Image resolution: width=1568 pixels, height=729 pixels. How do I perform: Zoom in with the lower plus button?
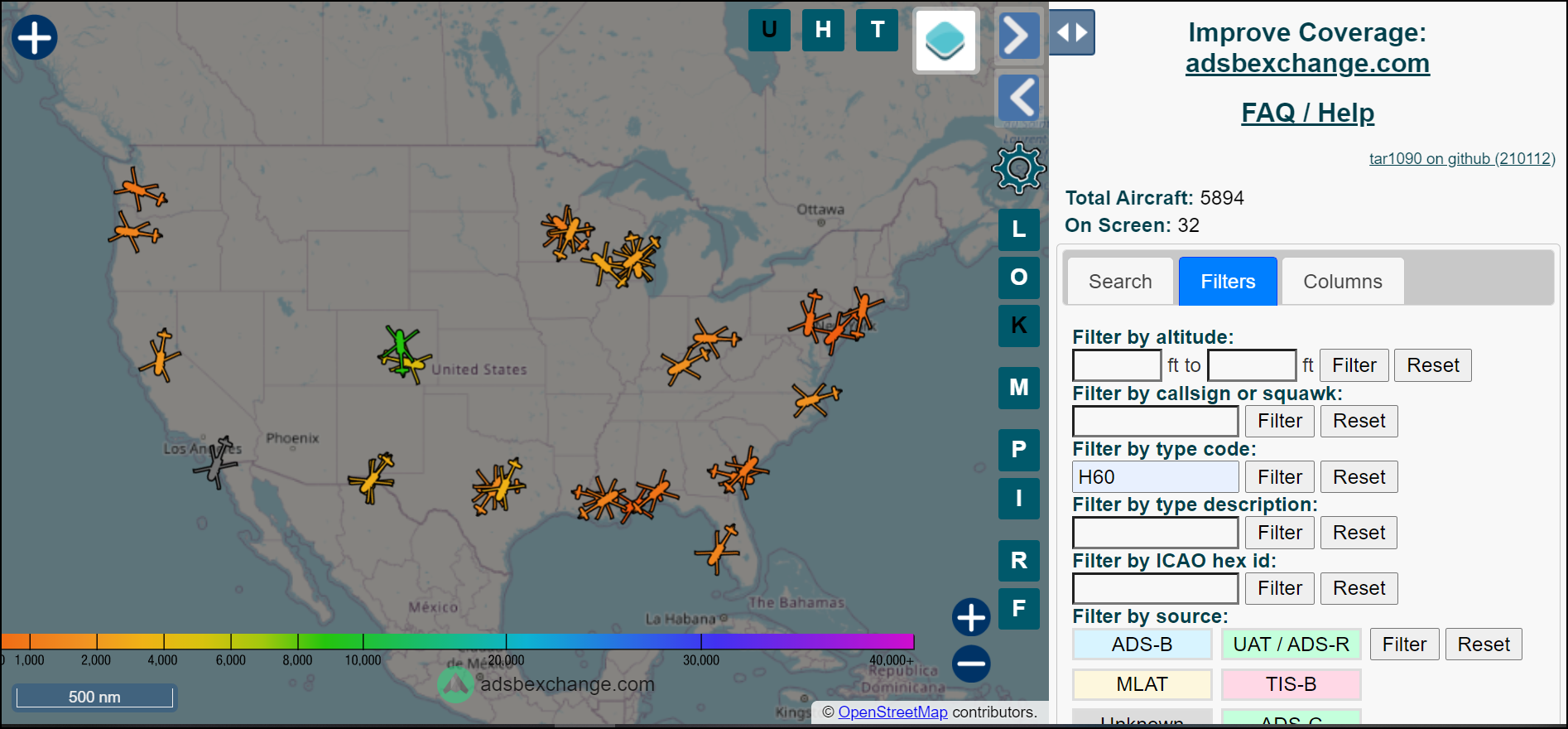(971, 617)
